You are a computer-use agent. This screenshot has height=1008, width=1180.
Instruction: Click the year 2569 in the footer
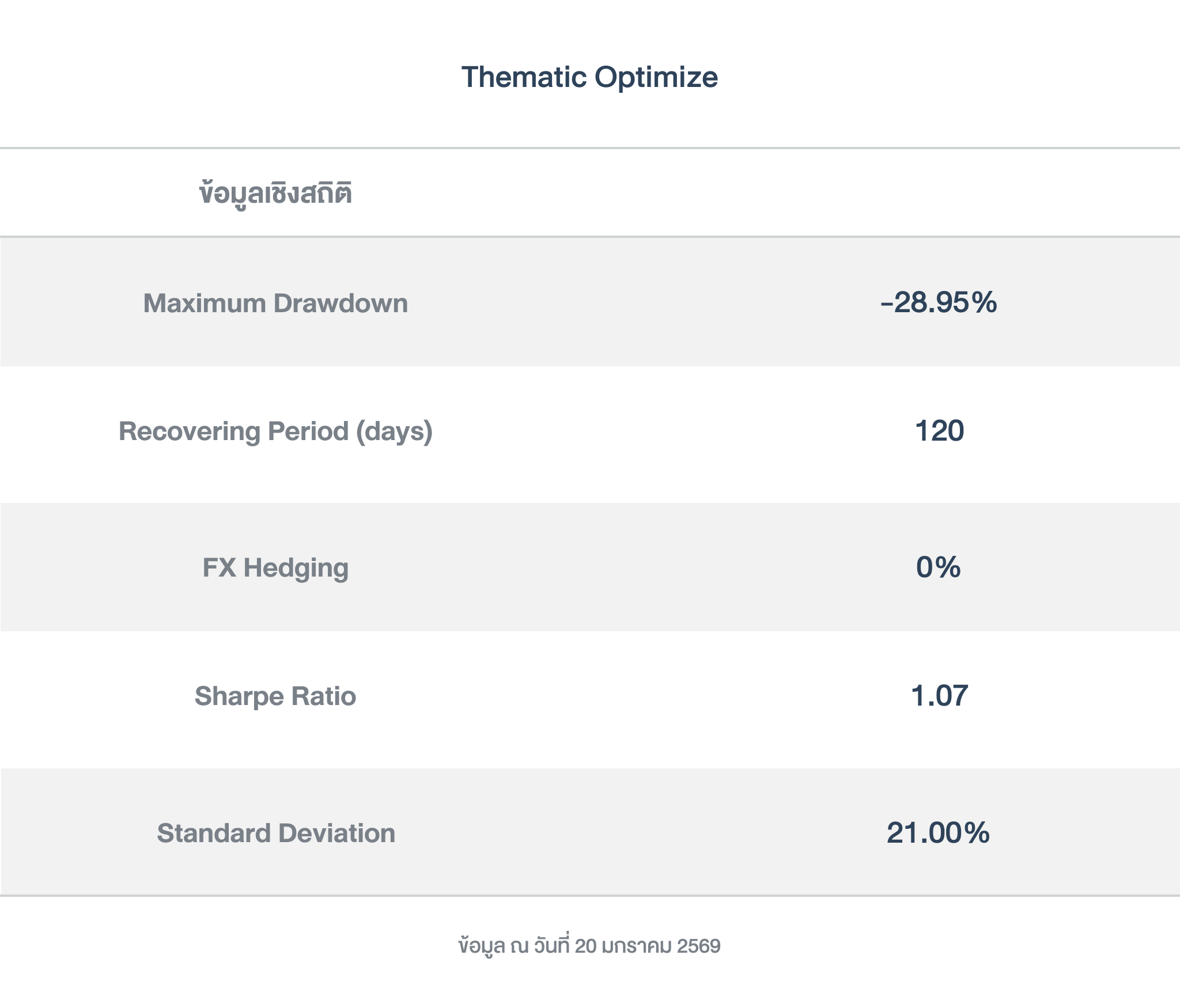tap(698, 946)
